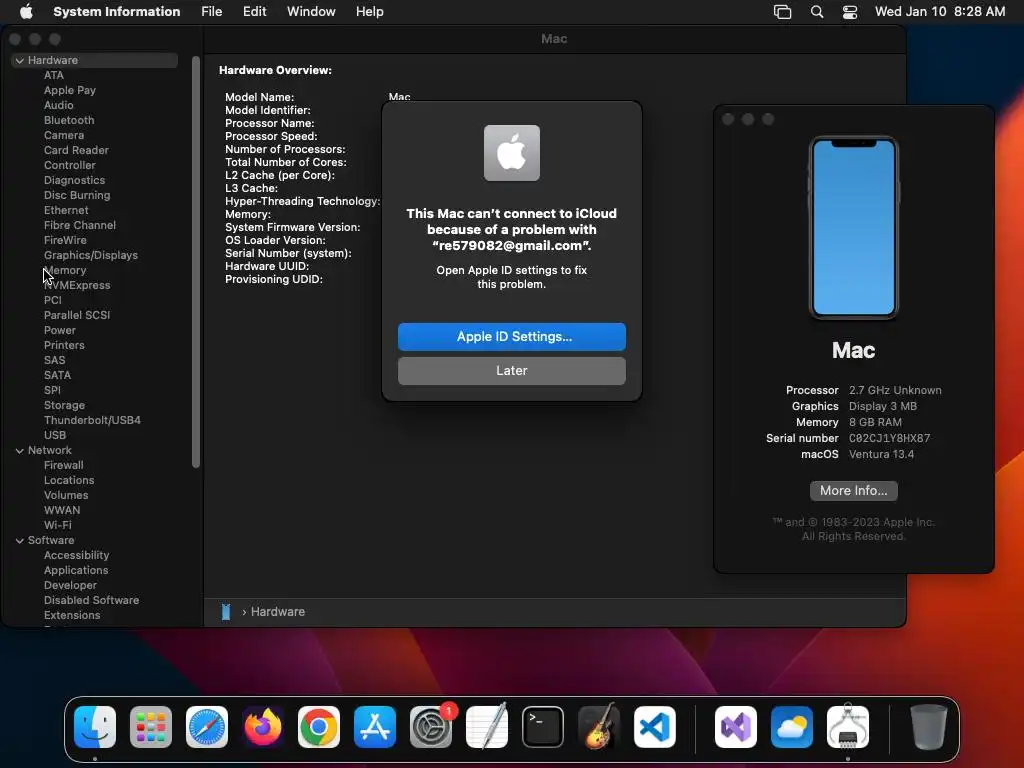
Task: Click the sidebar scrollbar
Action: [196, 261]
